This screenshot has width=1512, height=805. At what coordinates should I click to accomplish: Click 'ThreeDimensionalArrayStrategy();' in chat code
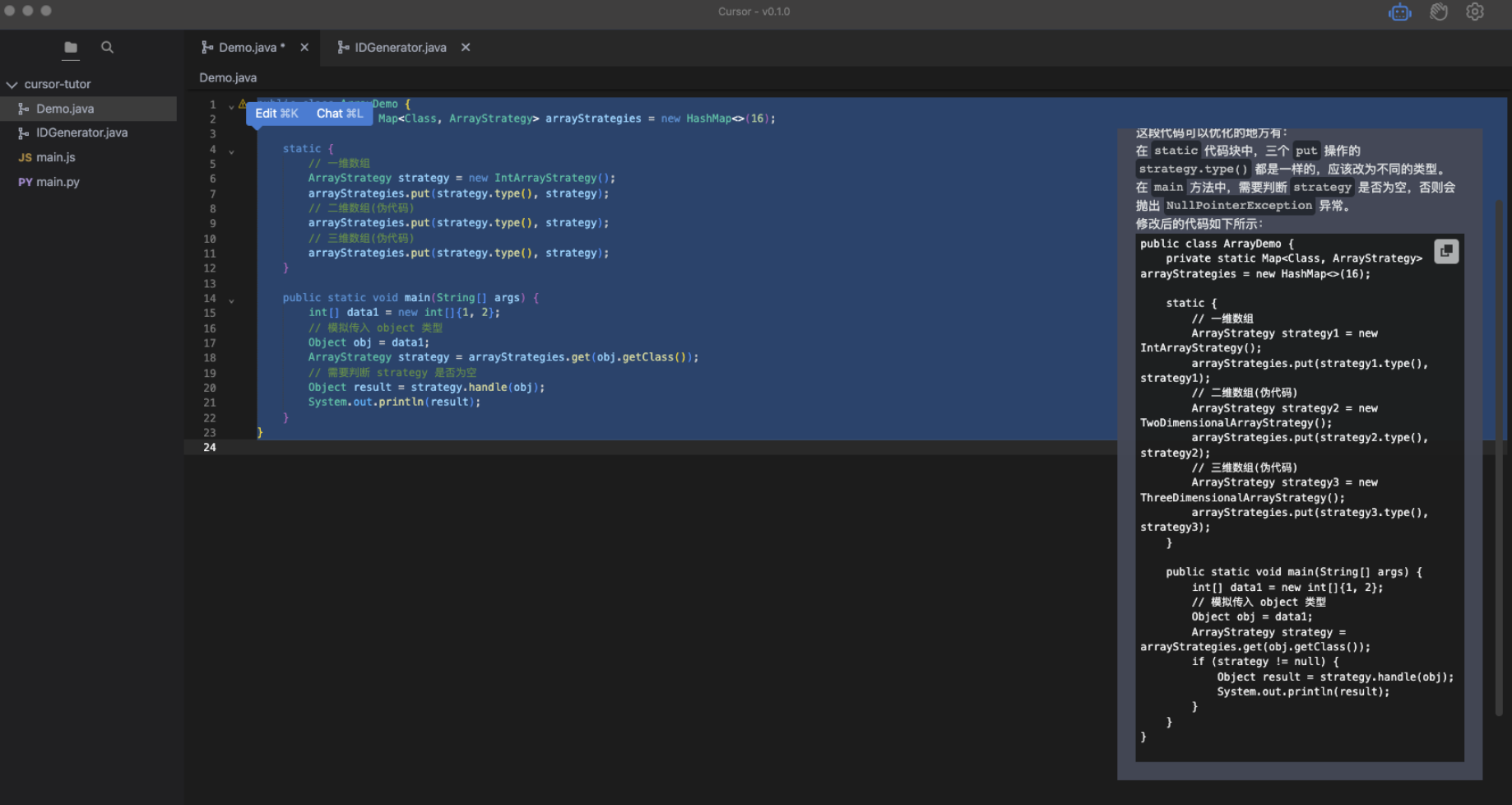(1242, 497)
